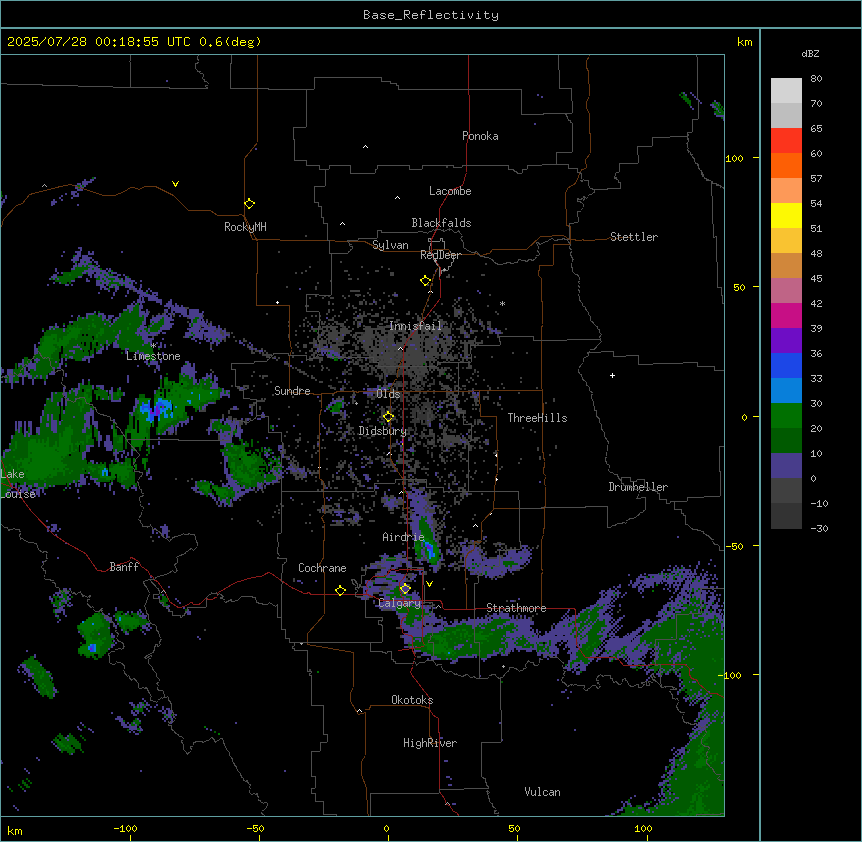Click the Sylvan label
This screenshot has height=842, width=862.
tap(390, 245)
